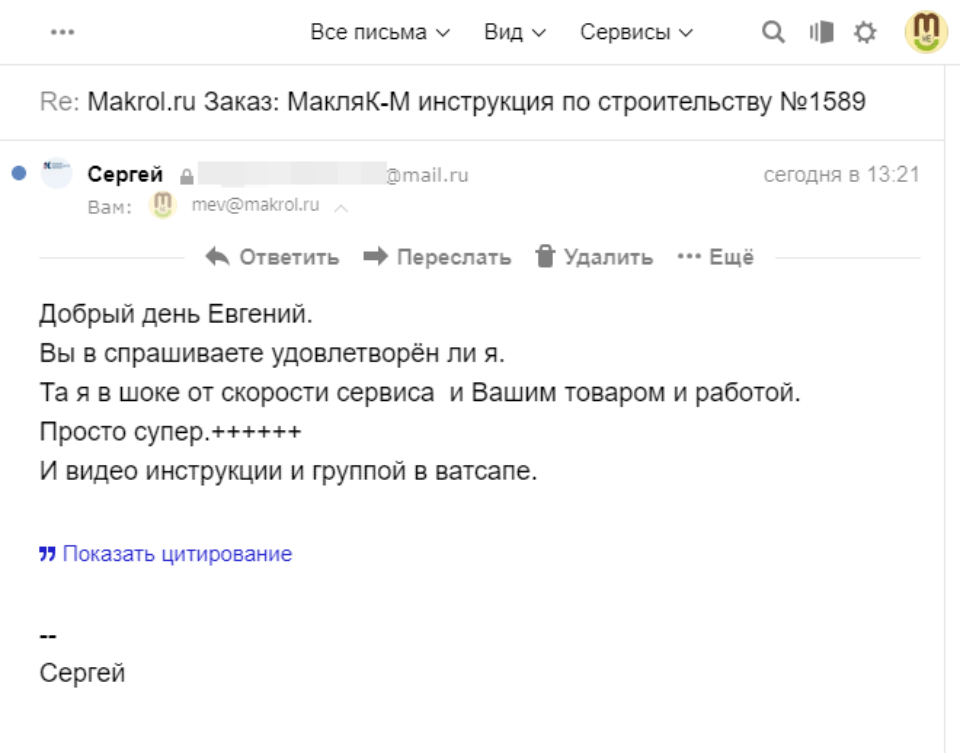Open the "Вид" dropdown menu
The image size is (960, 753).
[515, 32]
